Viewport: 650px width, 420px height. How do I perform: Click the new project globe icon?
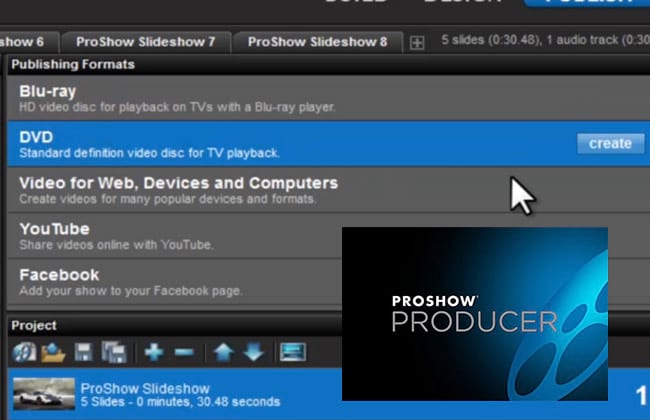click(24, 352)
